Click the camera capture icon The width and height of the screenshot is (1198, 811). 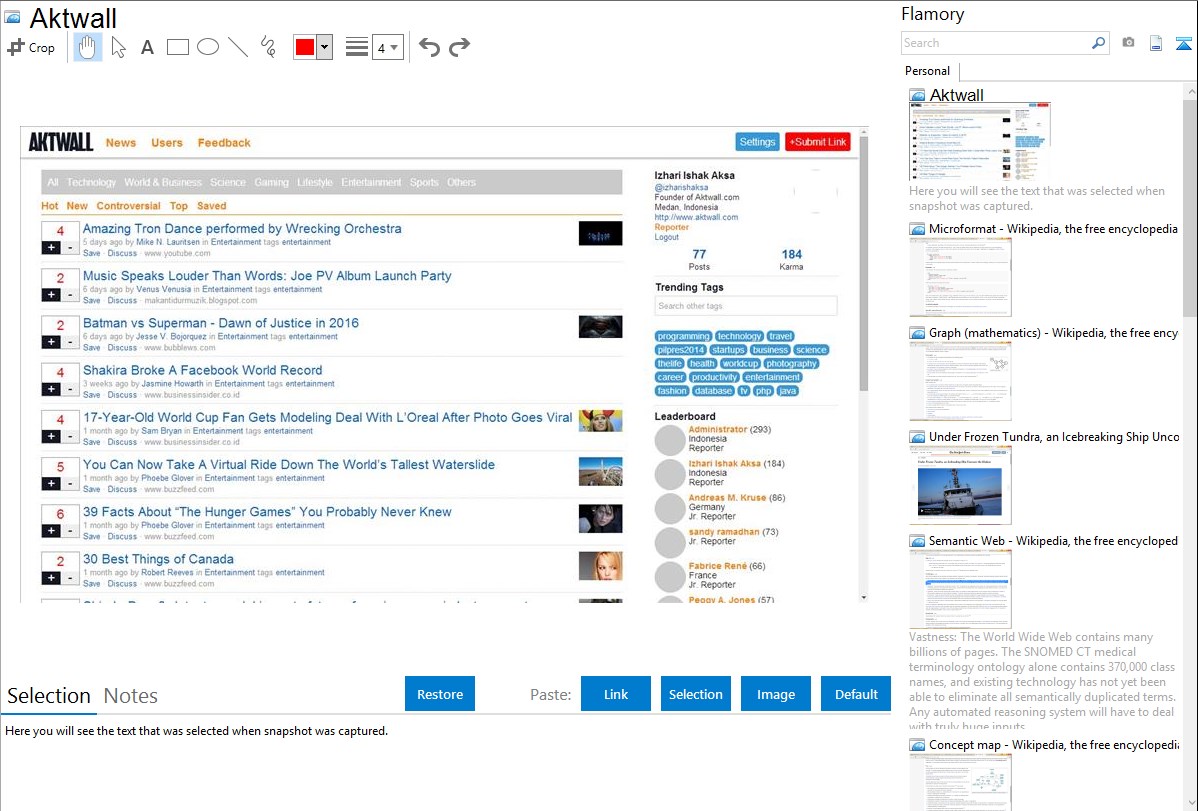click(1128, 43)
